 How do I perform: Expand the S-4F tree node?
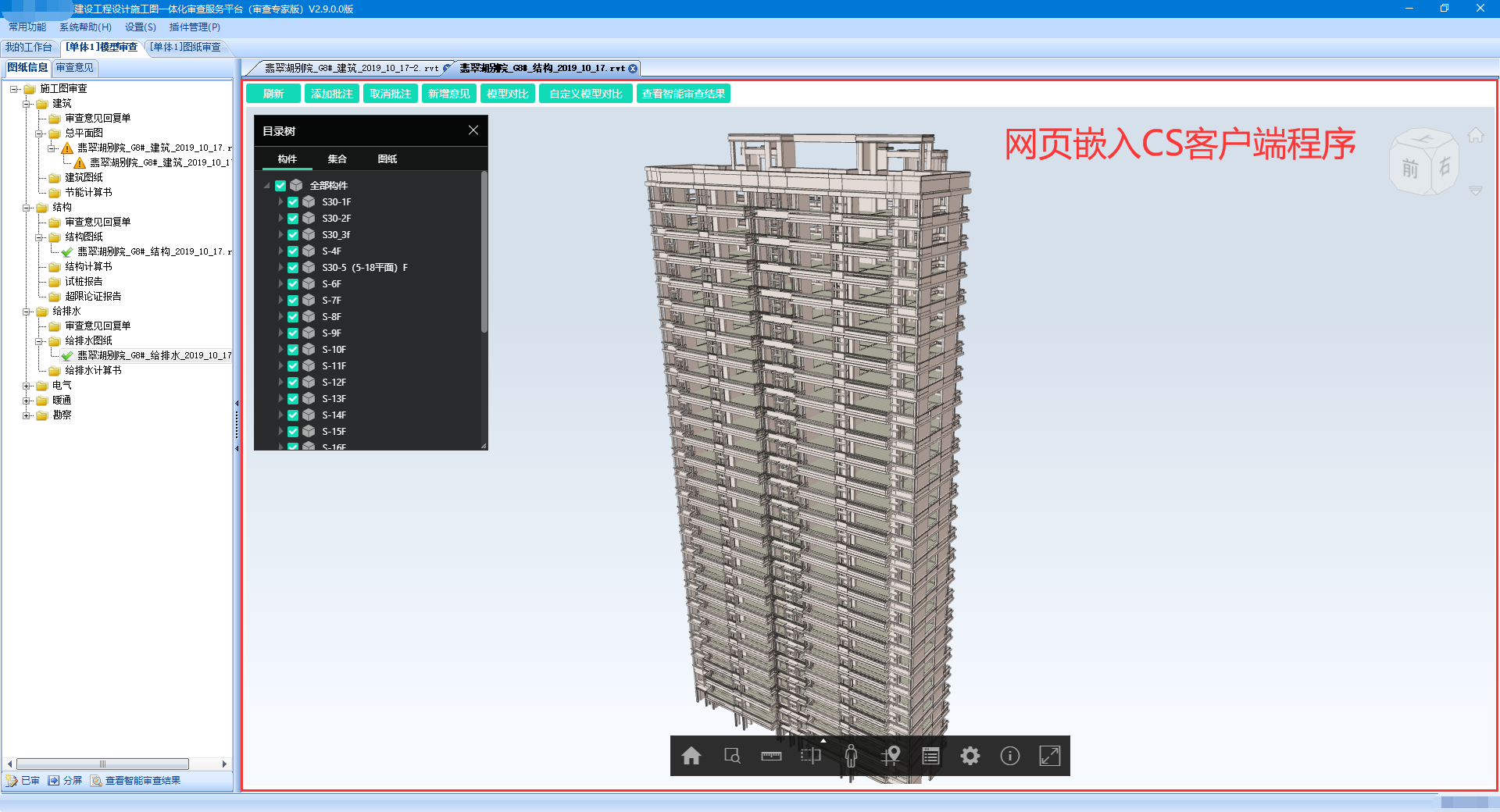pyautogui.click(x=280, y=251)
